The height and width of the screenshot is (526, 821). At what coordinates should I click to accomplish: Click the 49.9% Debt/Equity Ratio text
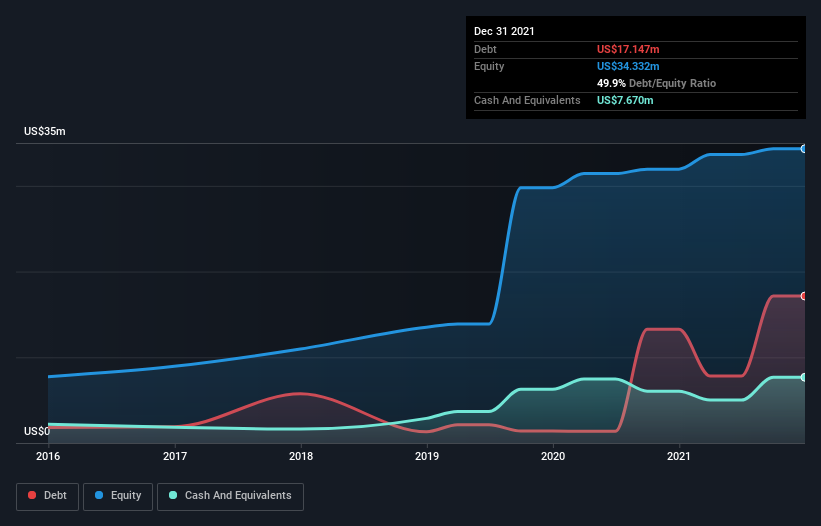(656, 83)
